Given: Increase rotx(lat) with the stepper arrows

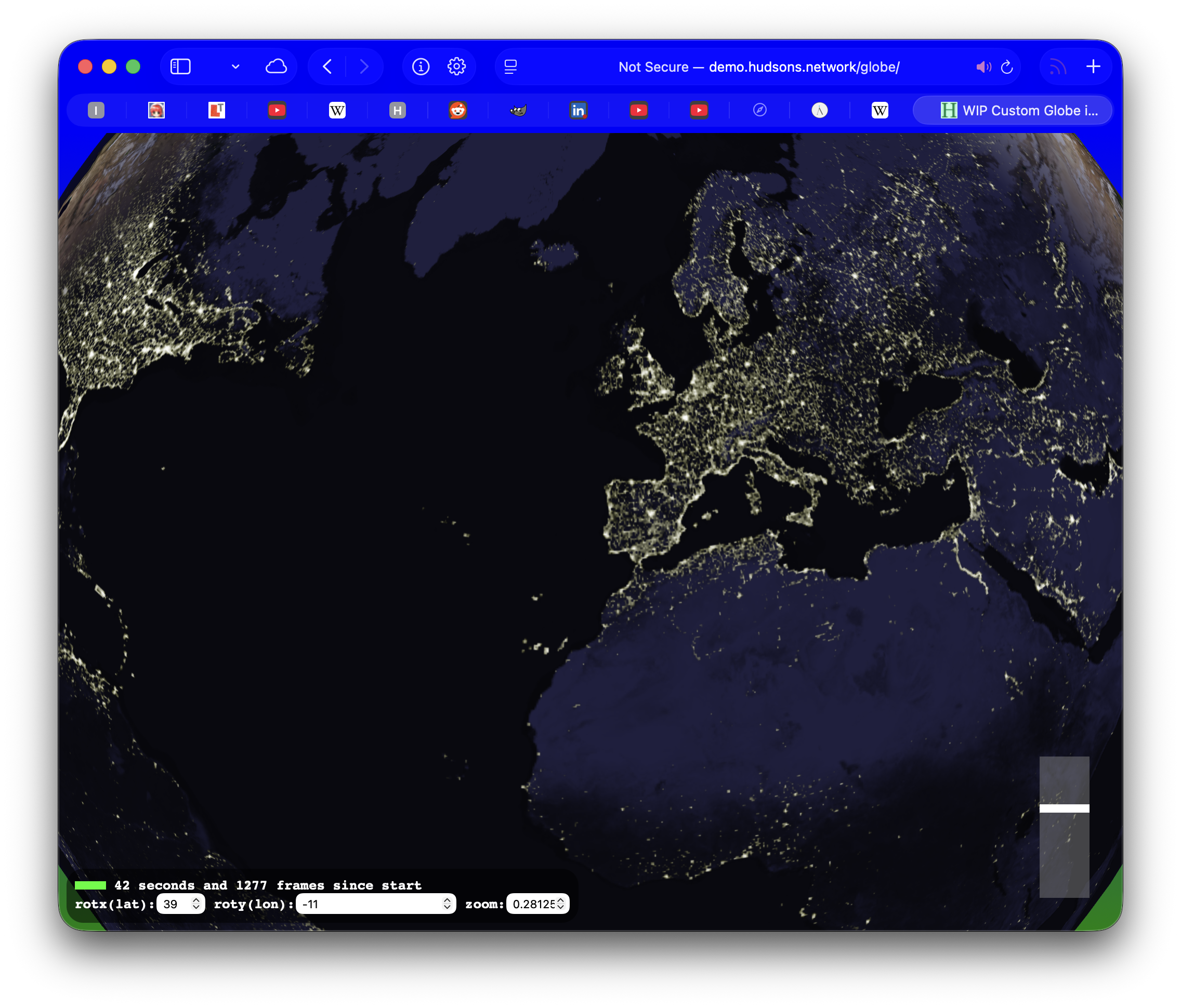Looking at the screenshot, I should click(195, 900).
